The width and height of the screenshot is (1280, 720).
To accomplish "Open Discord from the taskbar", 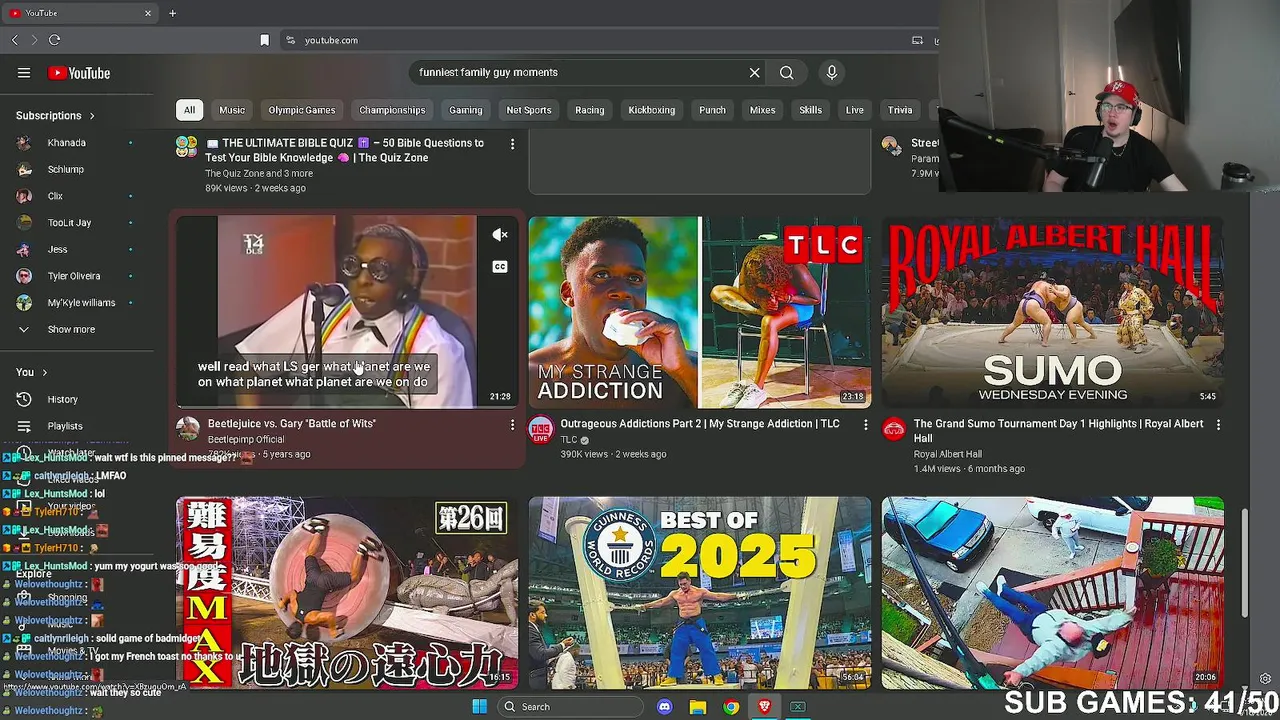I will (665, 707).
